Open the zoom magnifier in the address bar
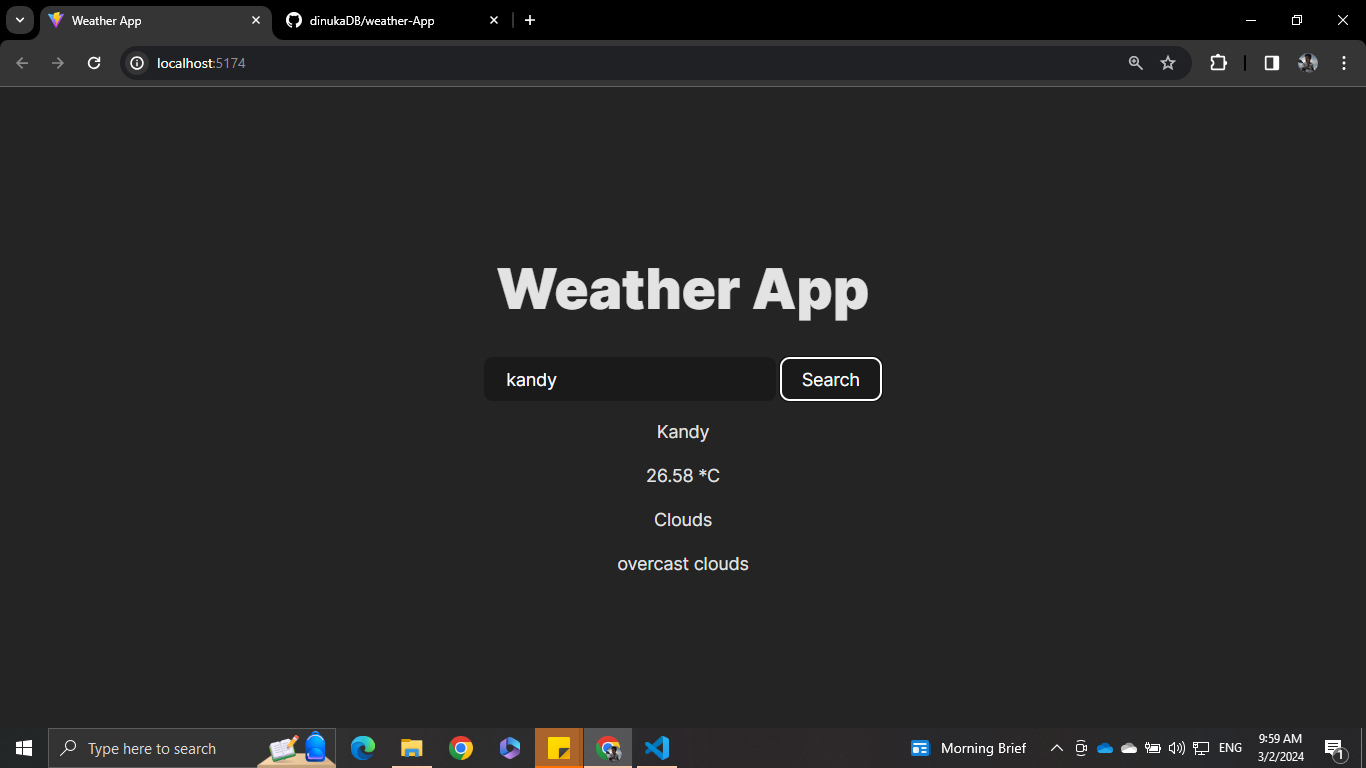Screen dimensions: 1366x768 (x=1135, y=62)
